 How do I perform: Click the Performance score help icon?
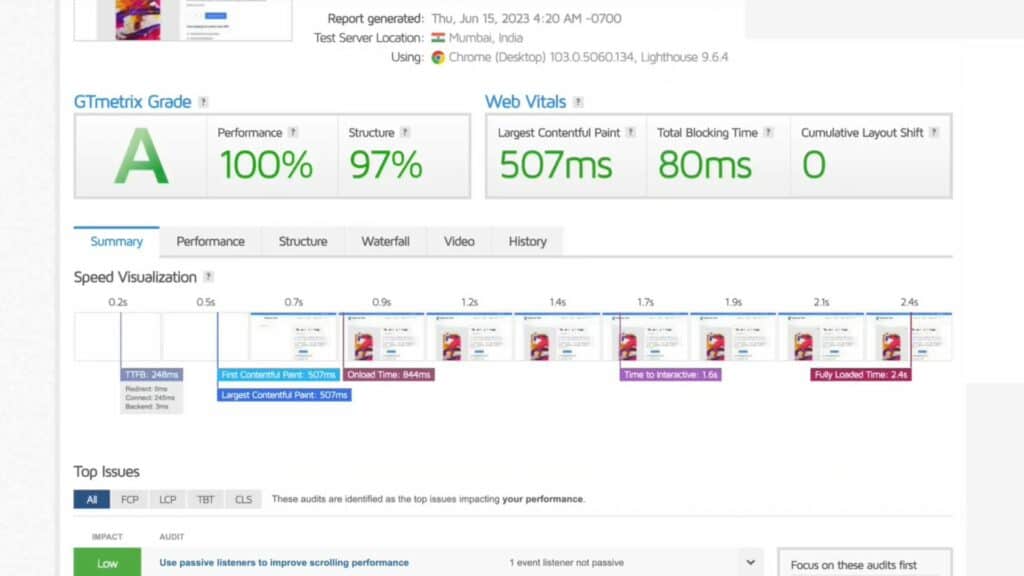click(295, 131)
